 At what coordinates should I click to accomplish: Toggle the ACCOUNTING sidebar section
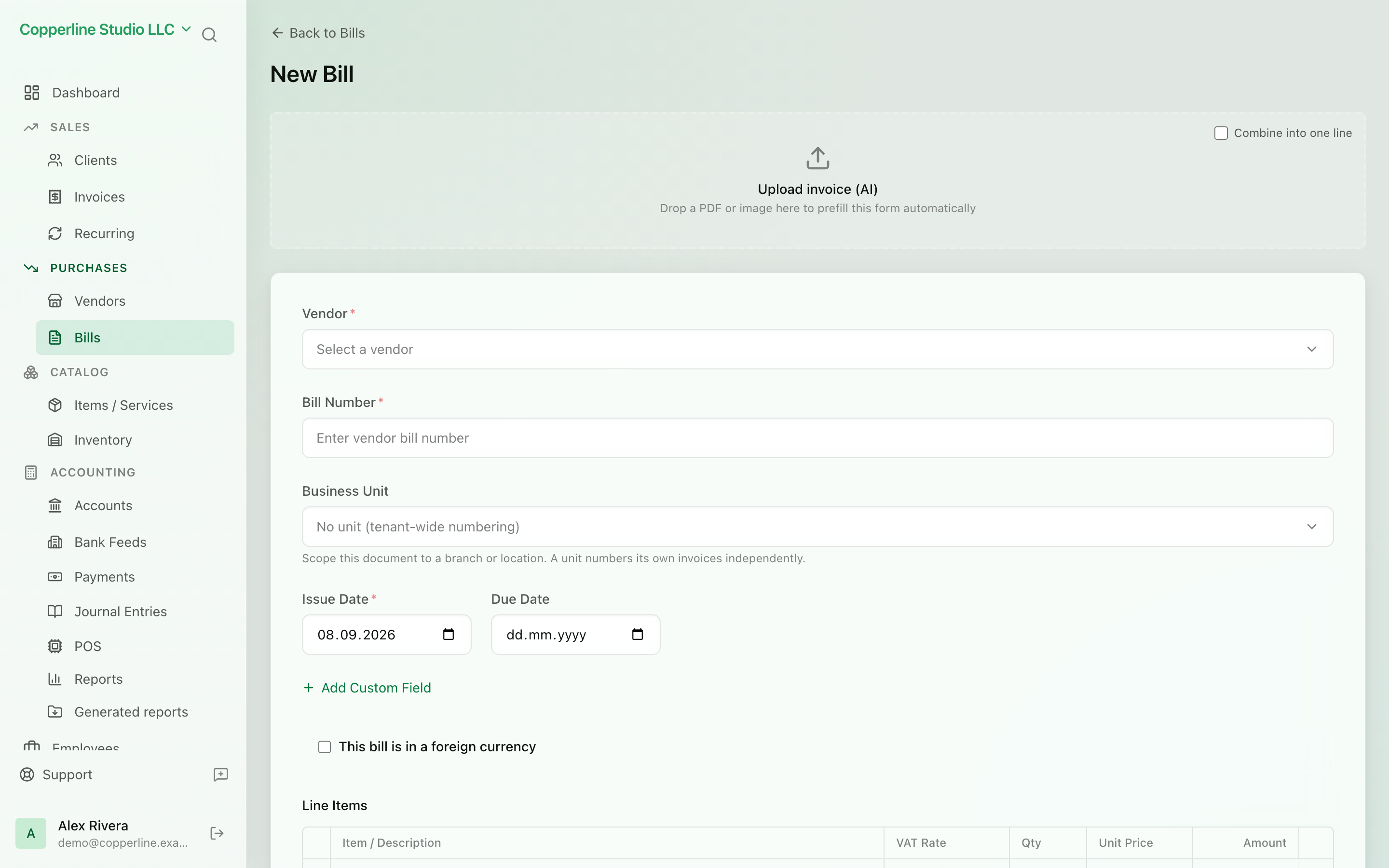(93, 473)
